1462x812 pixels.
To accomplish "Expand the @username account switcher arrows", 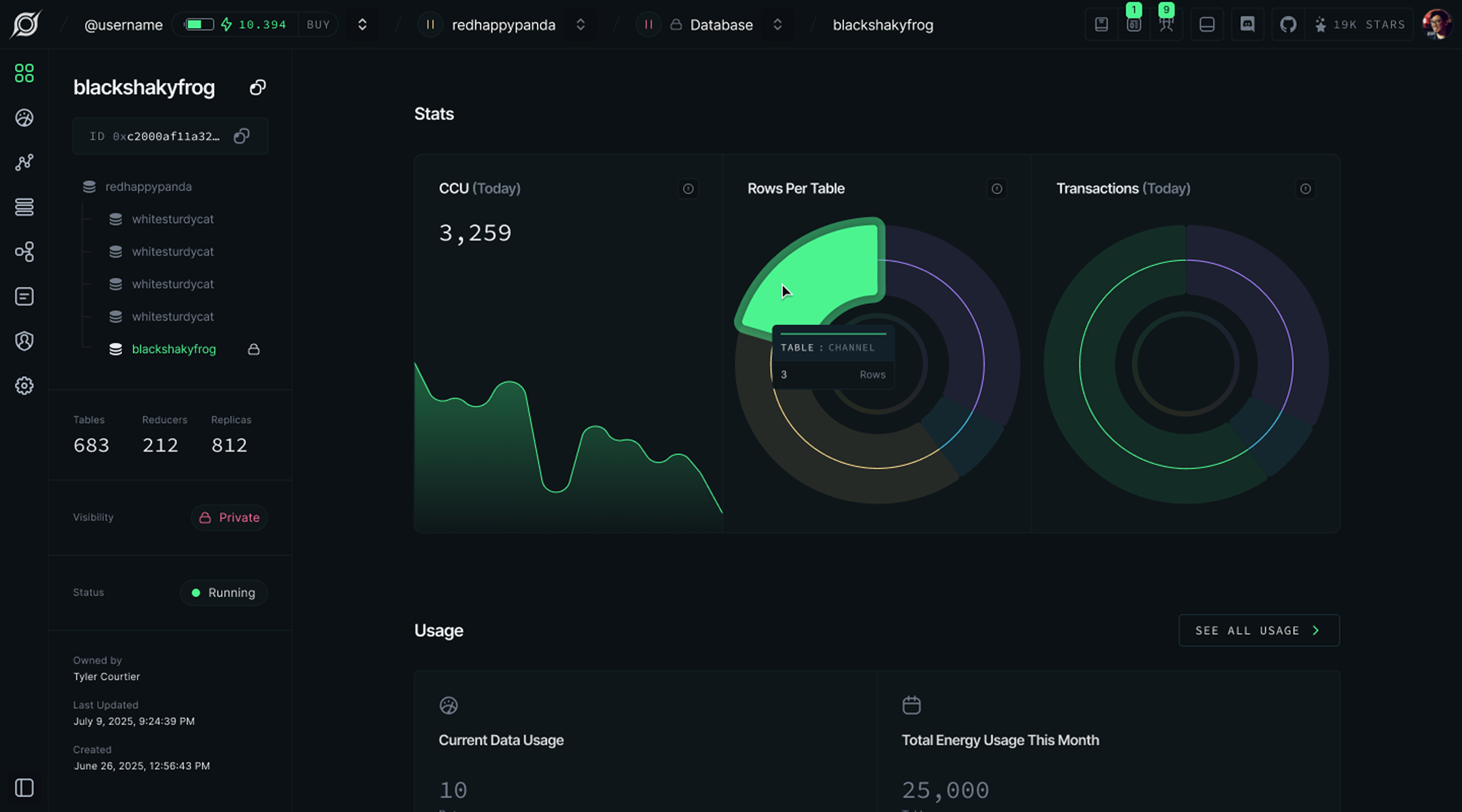I will 362,25.
